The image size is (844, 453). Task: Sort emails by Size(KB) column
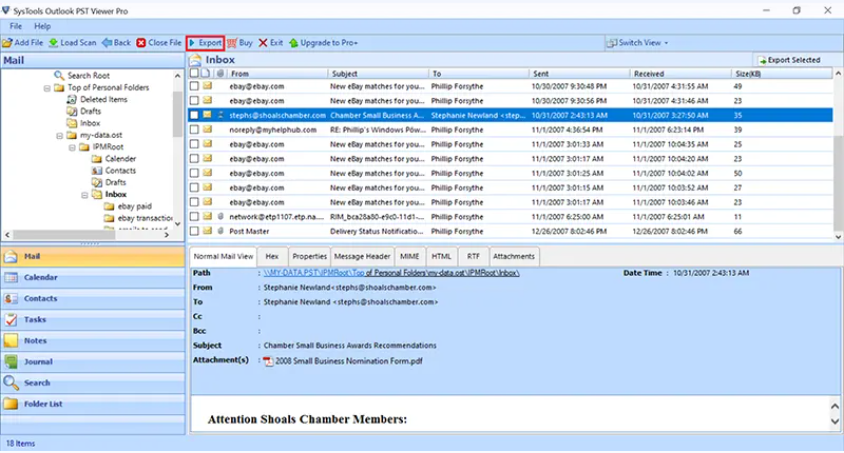(782, 74)
